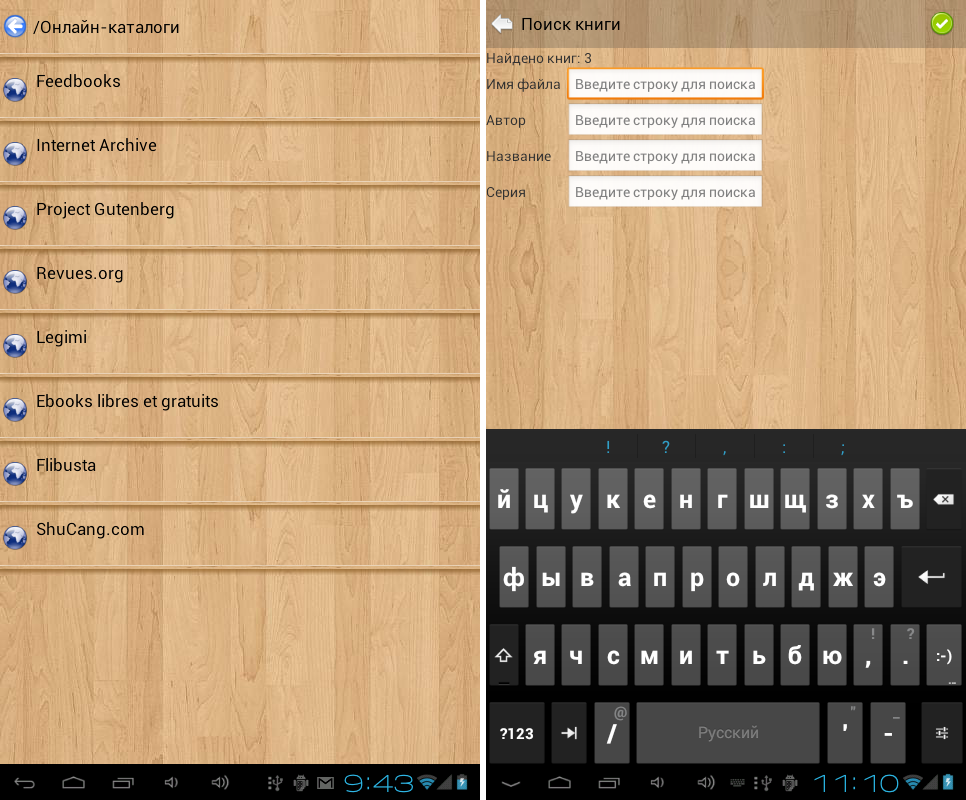Select the Legimi catalog name

click(x=62, y=337)
